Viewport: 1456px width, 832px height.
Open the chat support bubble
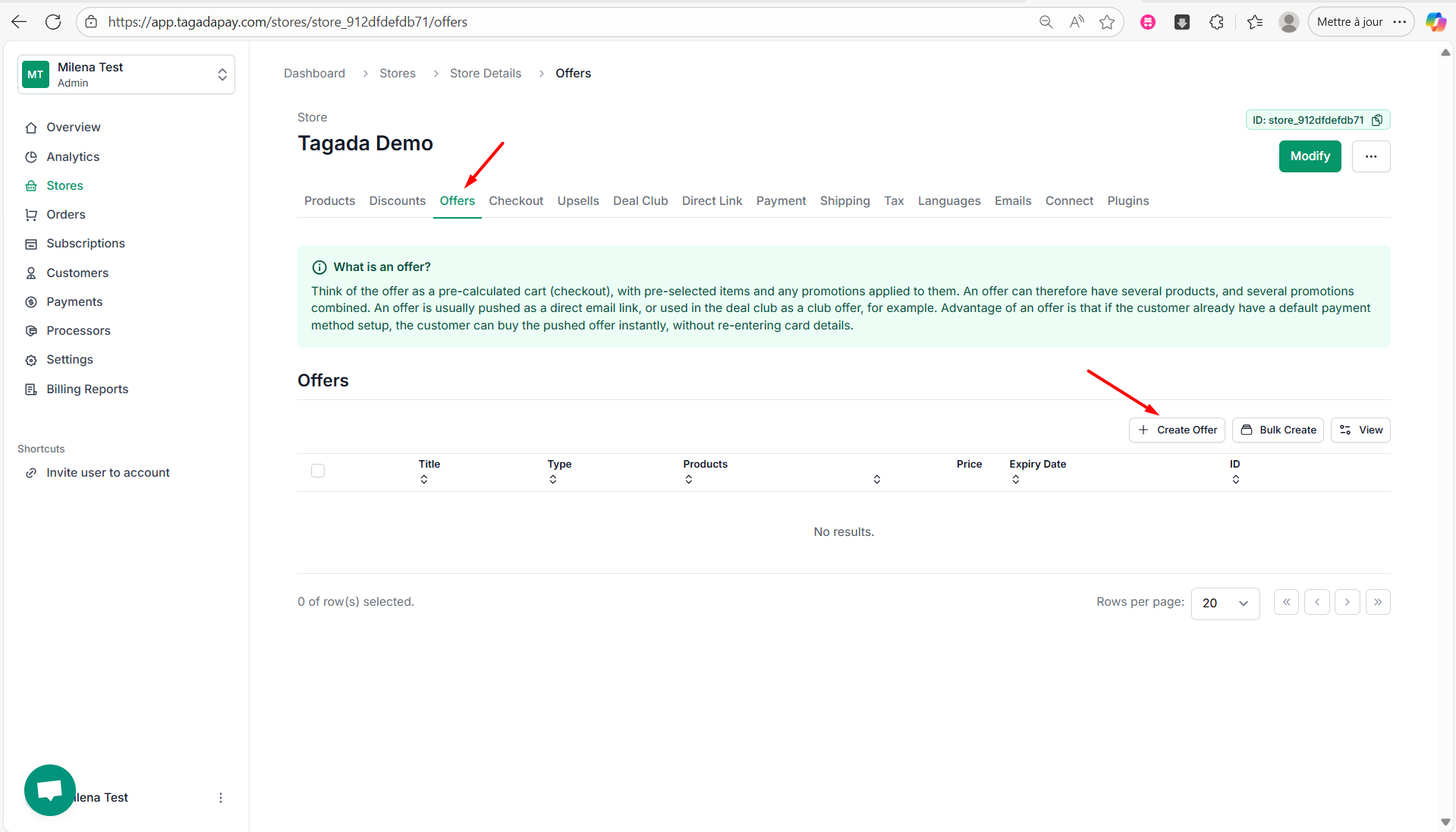click(50, 790)
